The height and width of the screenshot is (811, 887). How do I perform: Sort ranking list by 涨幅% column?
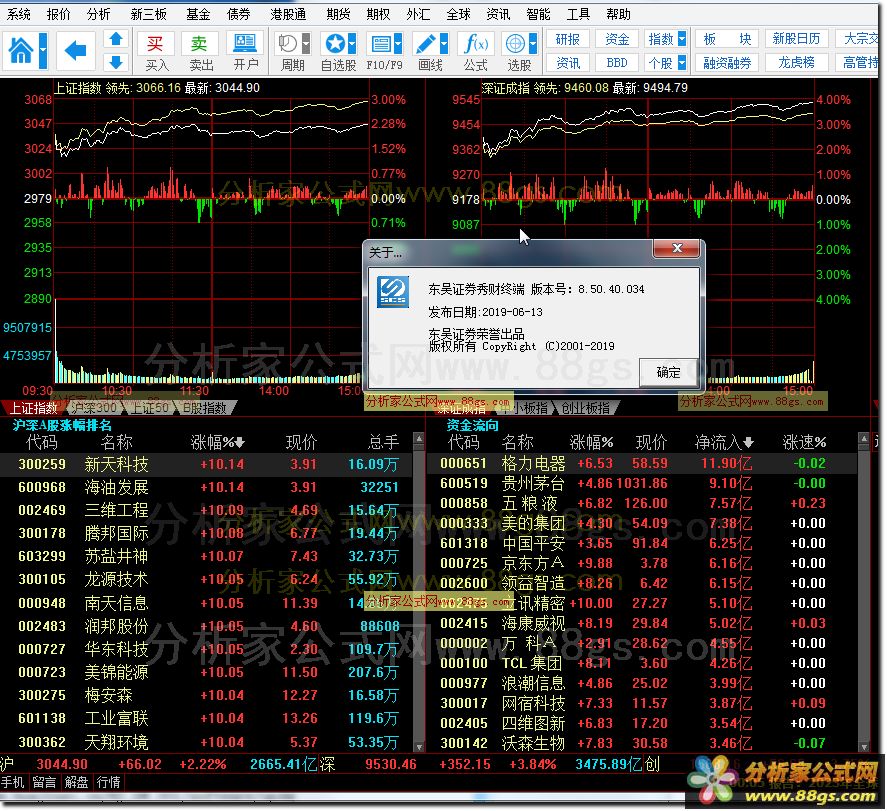tap(217, 442)
